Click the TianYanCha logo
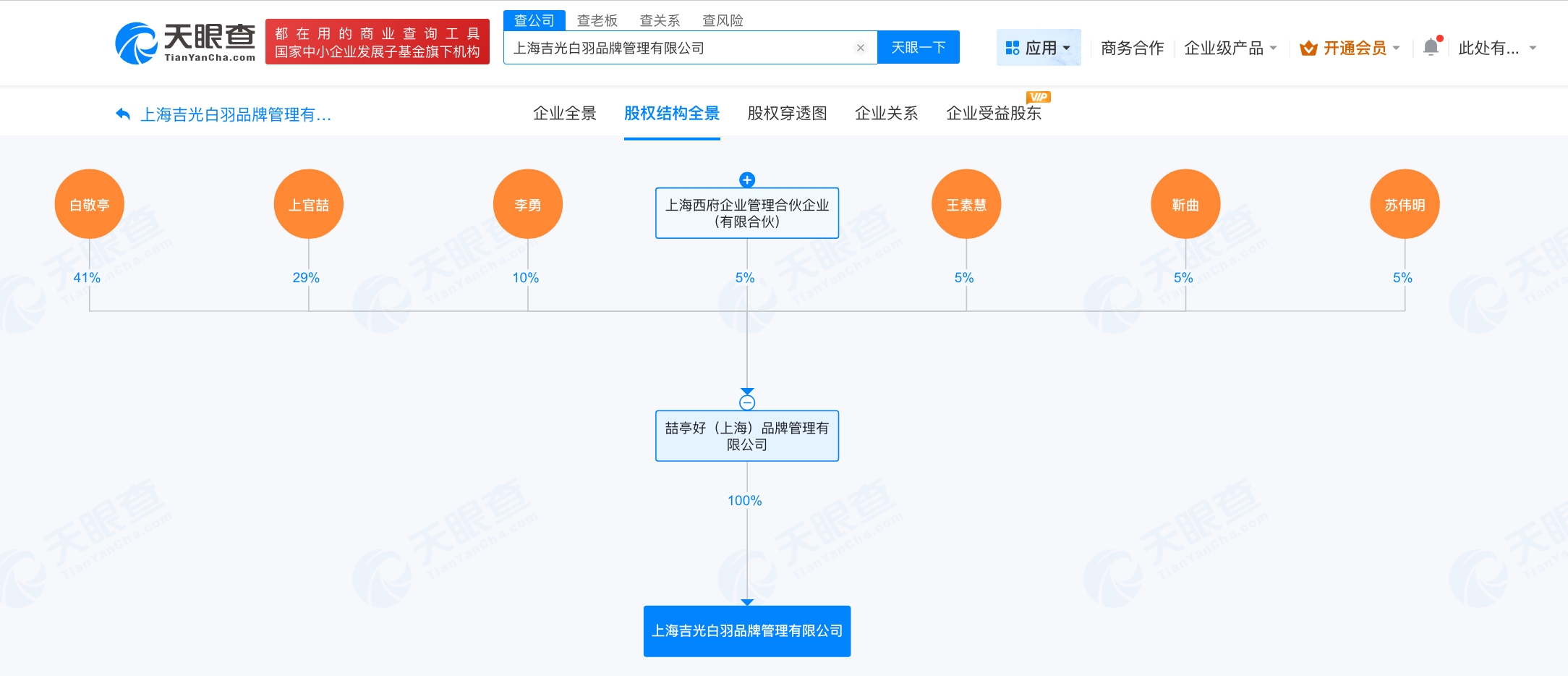 pyautogui.click(x=185, y=43)
